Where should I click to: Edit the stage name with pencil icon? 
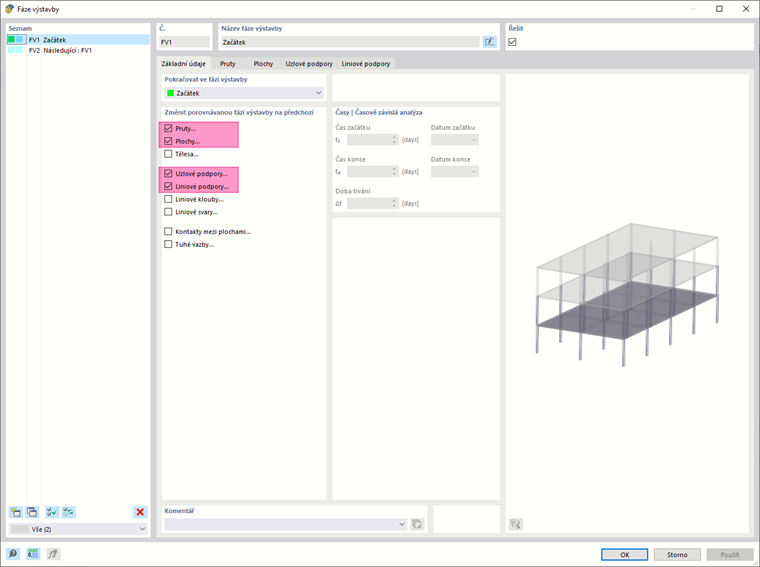click(x=490, y=42)
